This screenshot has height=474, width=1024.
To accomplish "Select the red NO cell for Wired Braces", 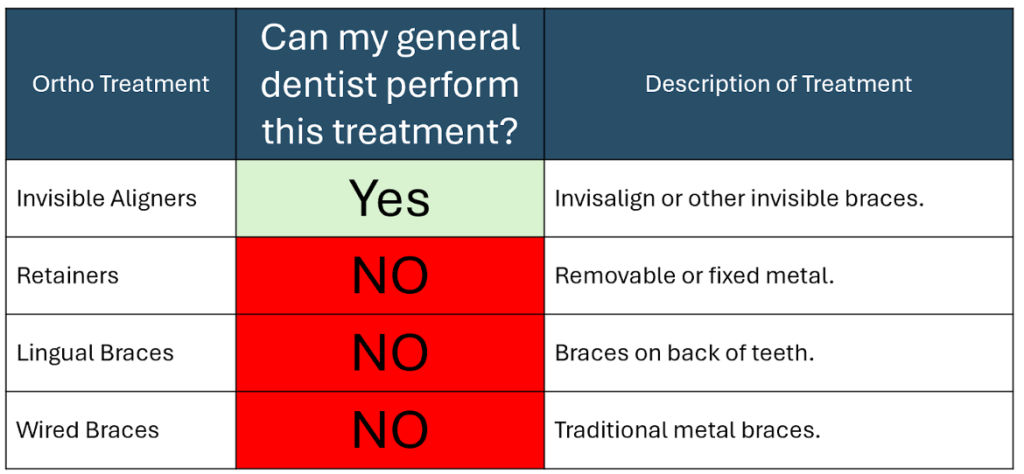I will [390, 430].
